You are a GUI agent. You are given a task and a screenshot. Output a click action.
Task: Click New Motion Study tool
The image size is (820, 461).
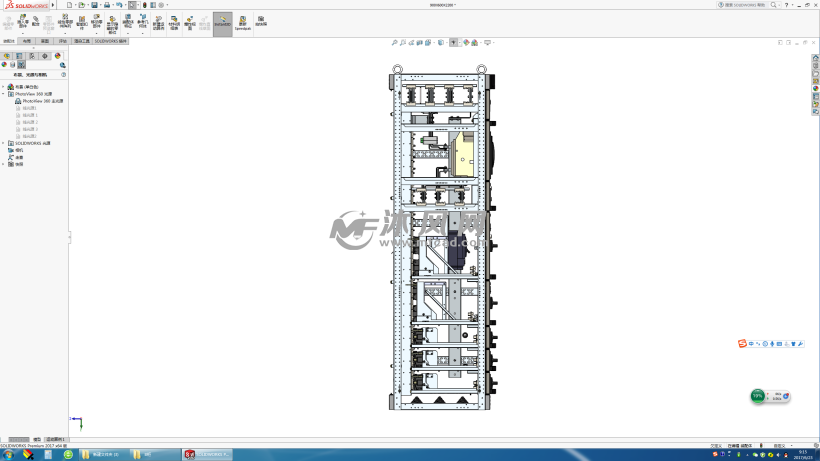click(158, 24)
